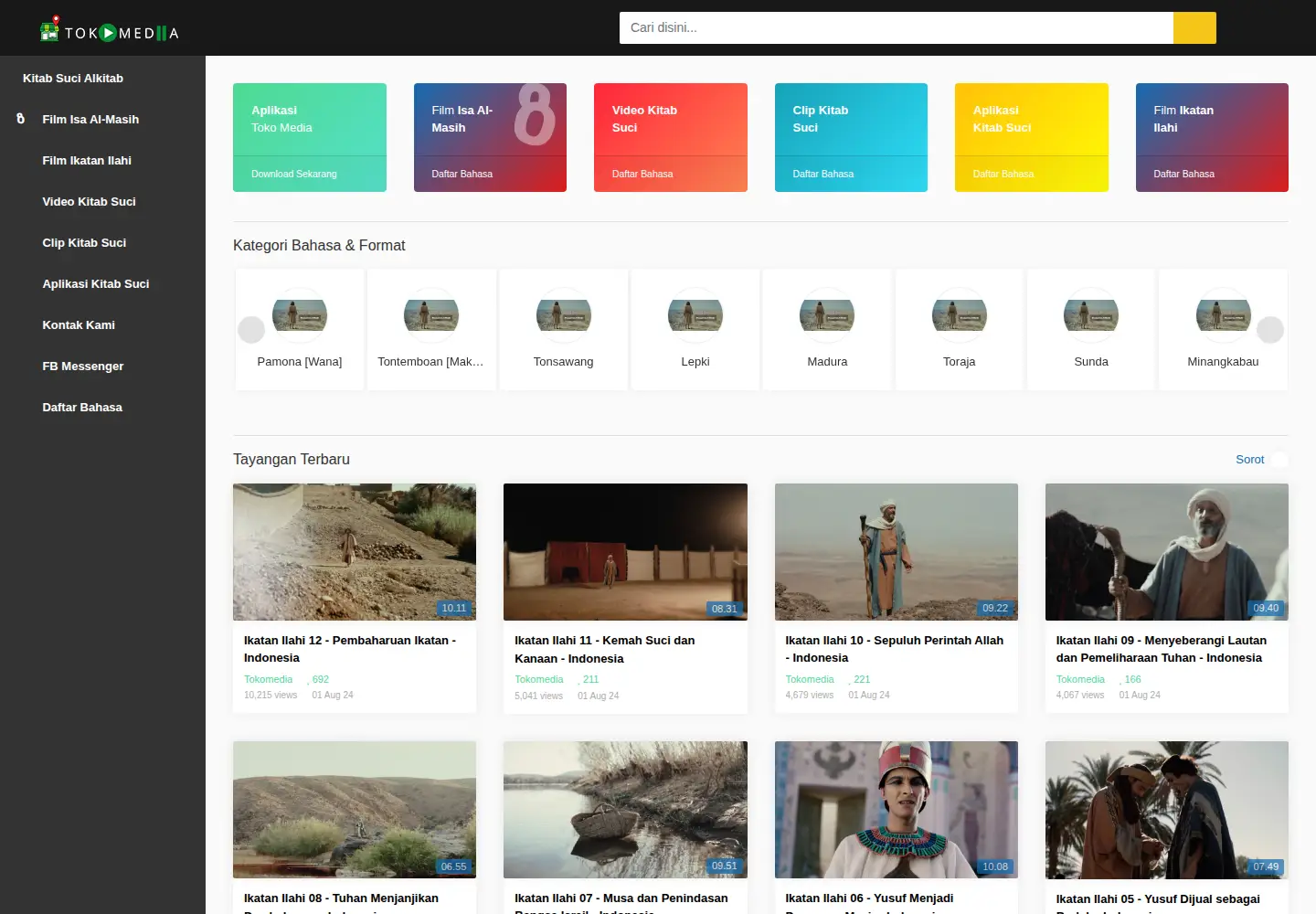
Task: Play Ikatan Ilahi 09 video thumbnail
Action: 1167,552
